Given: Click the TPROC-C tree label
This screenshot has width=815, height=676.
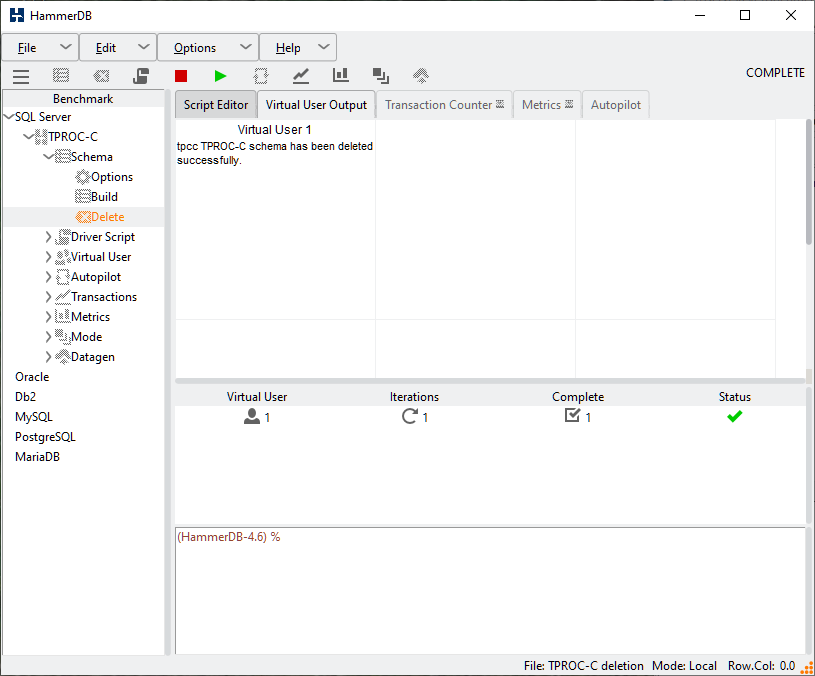Looking at the screenshot, I should [x=73, y=137].
